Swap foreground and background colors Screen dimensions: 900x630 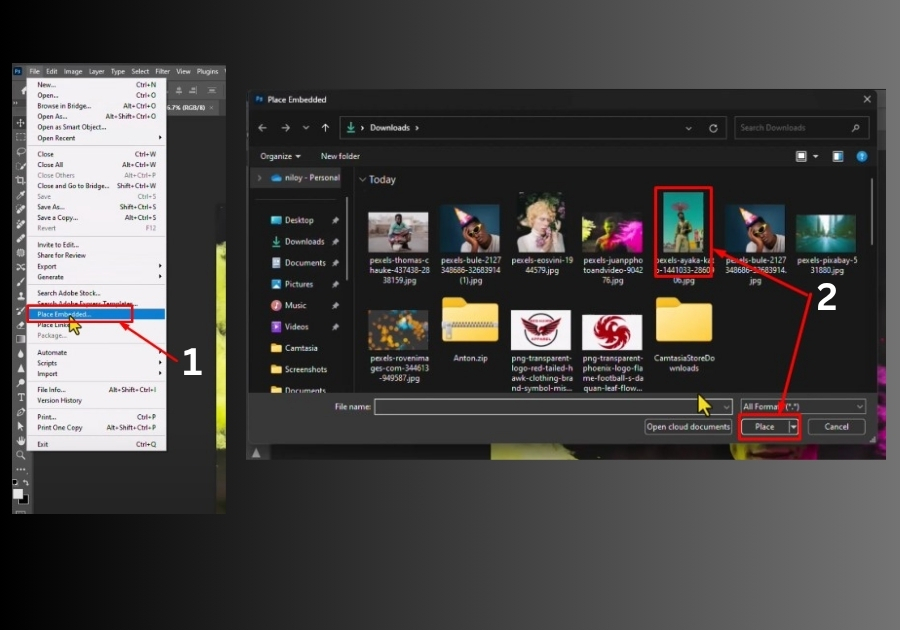(x=25, y=483)
